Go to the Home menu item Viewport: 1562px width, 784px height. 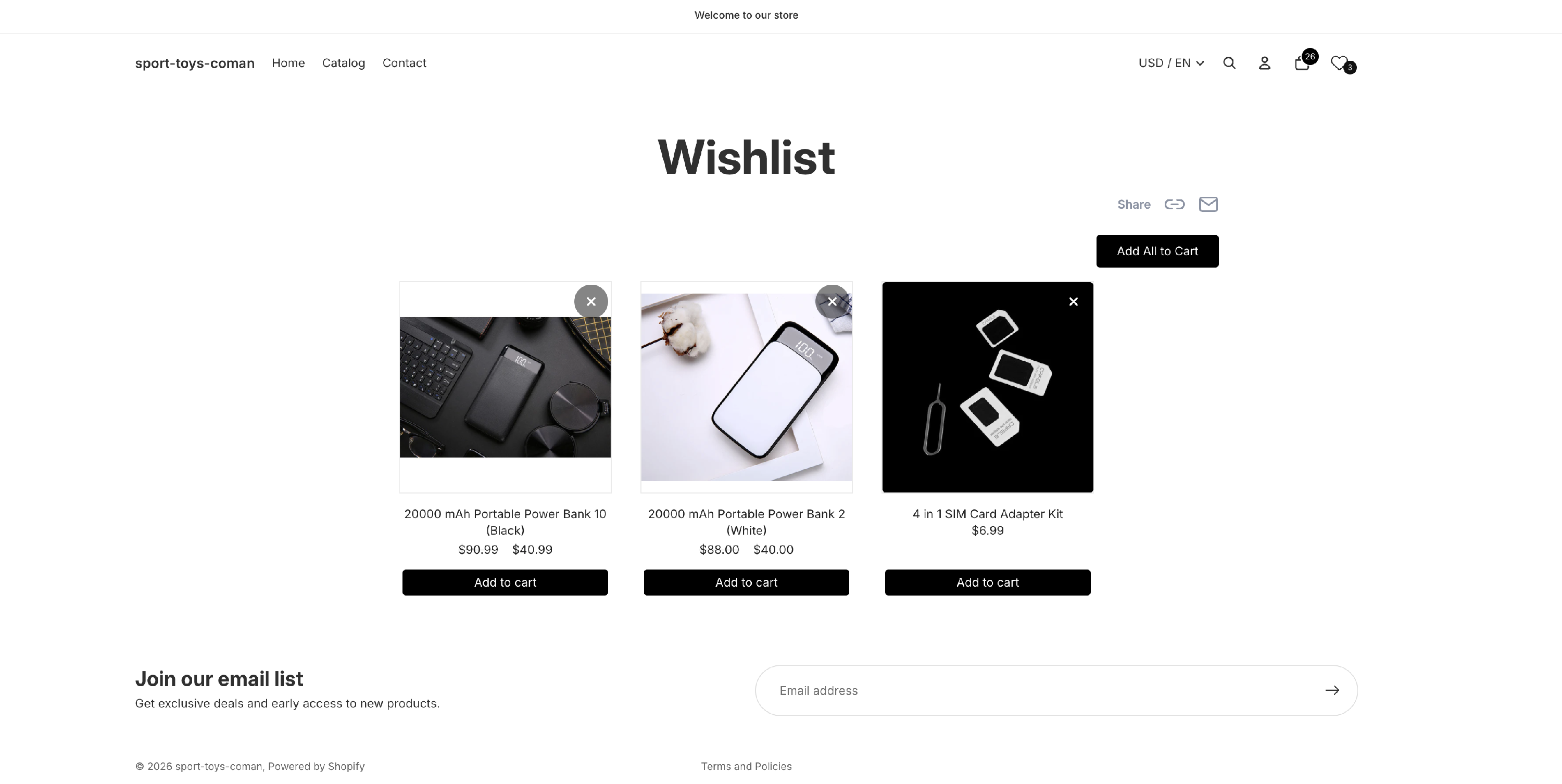(288, 63)
